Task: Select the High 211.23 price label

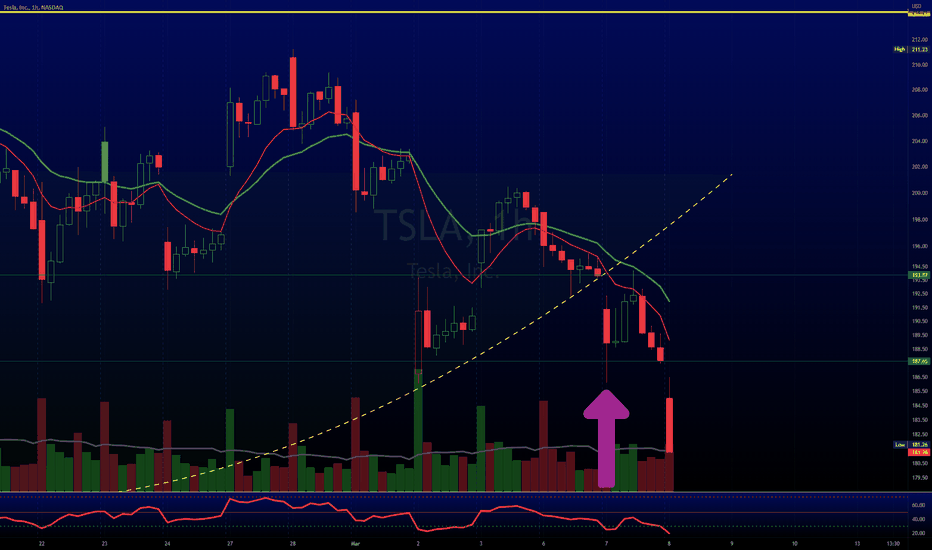Action: click(x=911, y=49)
